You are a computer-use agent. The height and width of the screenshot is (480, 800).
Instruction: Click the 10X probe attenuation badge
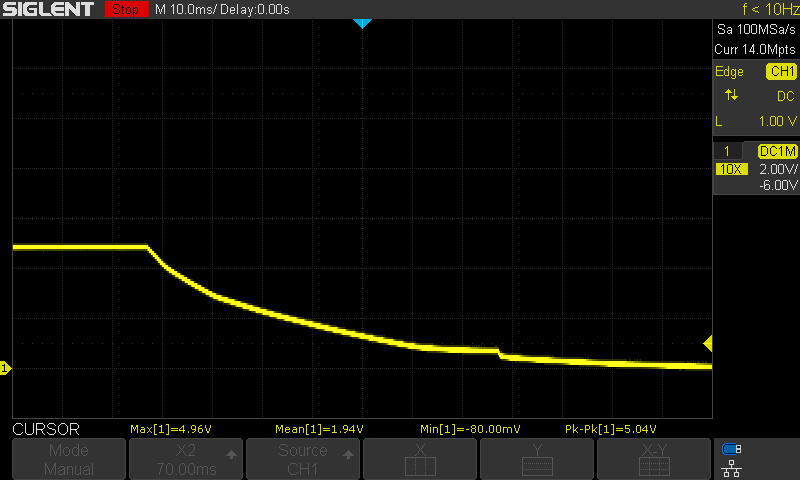click(x=732, y=169)
